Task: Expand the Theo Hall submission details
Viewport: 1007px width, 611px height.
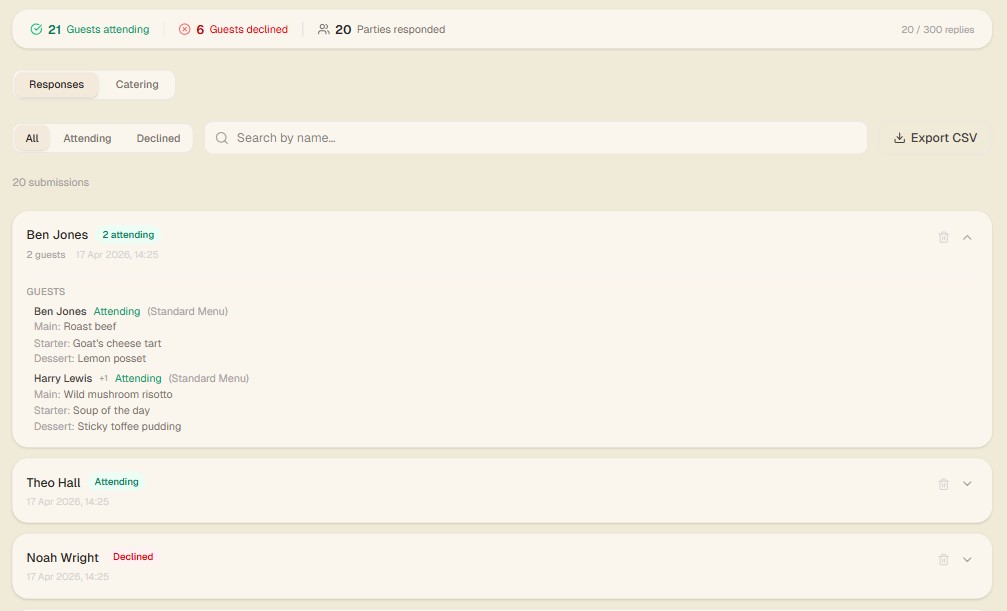Action: pyautogui.click(x=967, y=484)
